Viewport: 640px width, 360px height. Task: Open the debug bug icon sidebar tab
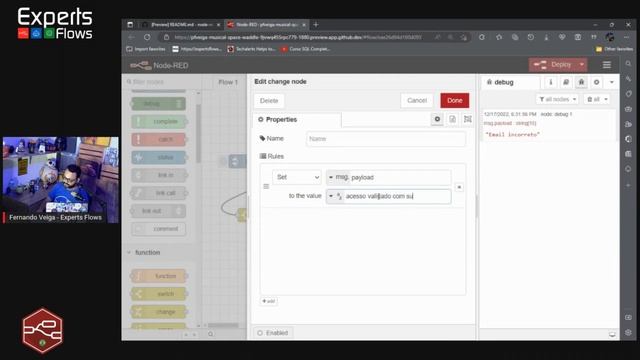581,82
